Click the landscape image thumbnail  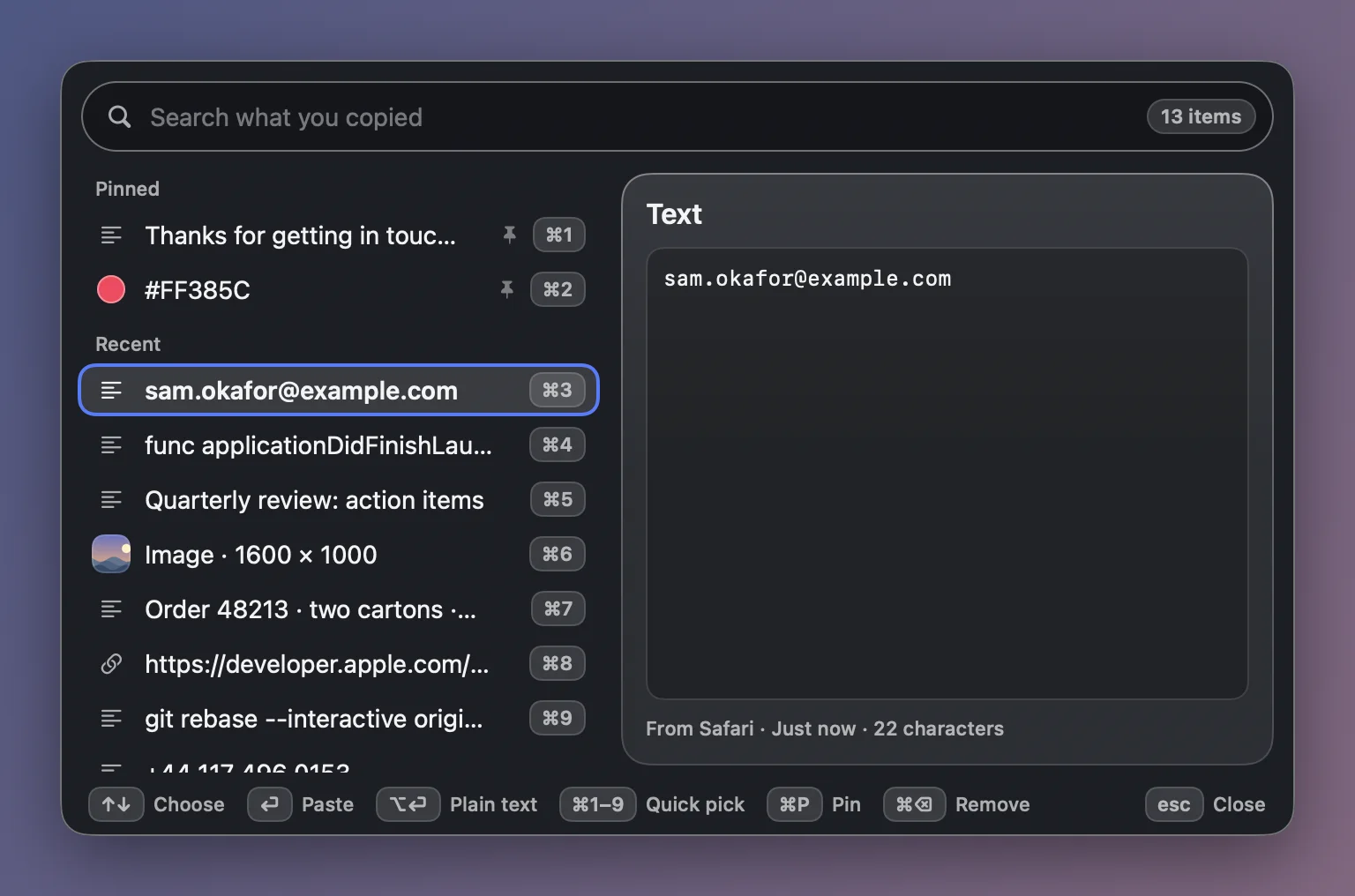click(111, 554)
